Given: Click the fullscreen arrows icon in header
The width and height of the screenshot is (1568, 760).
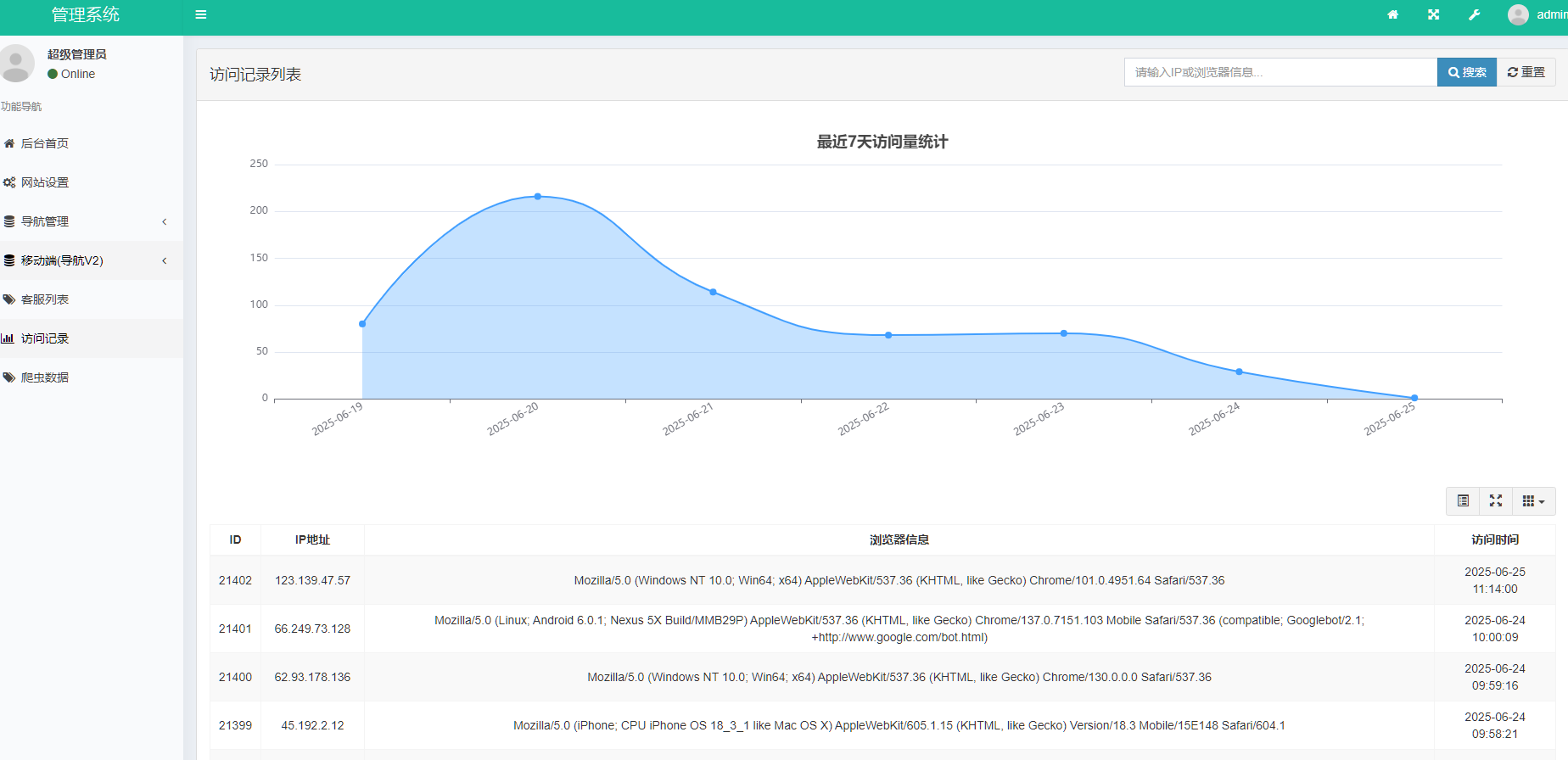Looking at the screenshot, I should pos(1433,14).
